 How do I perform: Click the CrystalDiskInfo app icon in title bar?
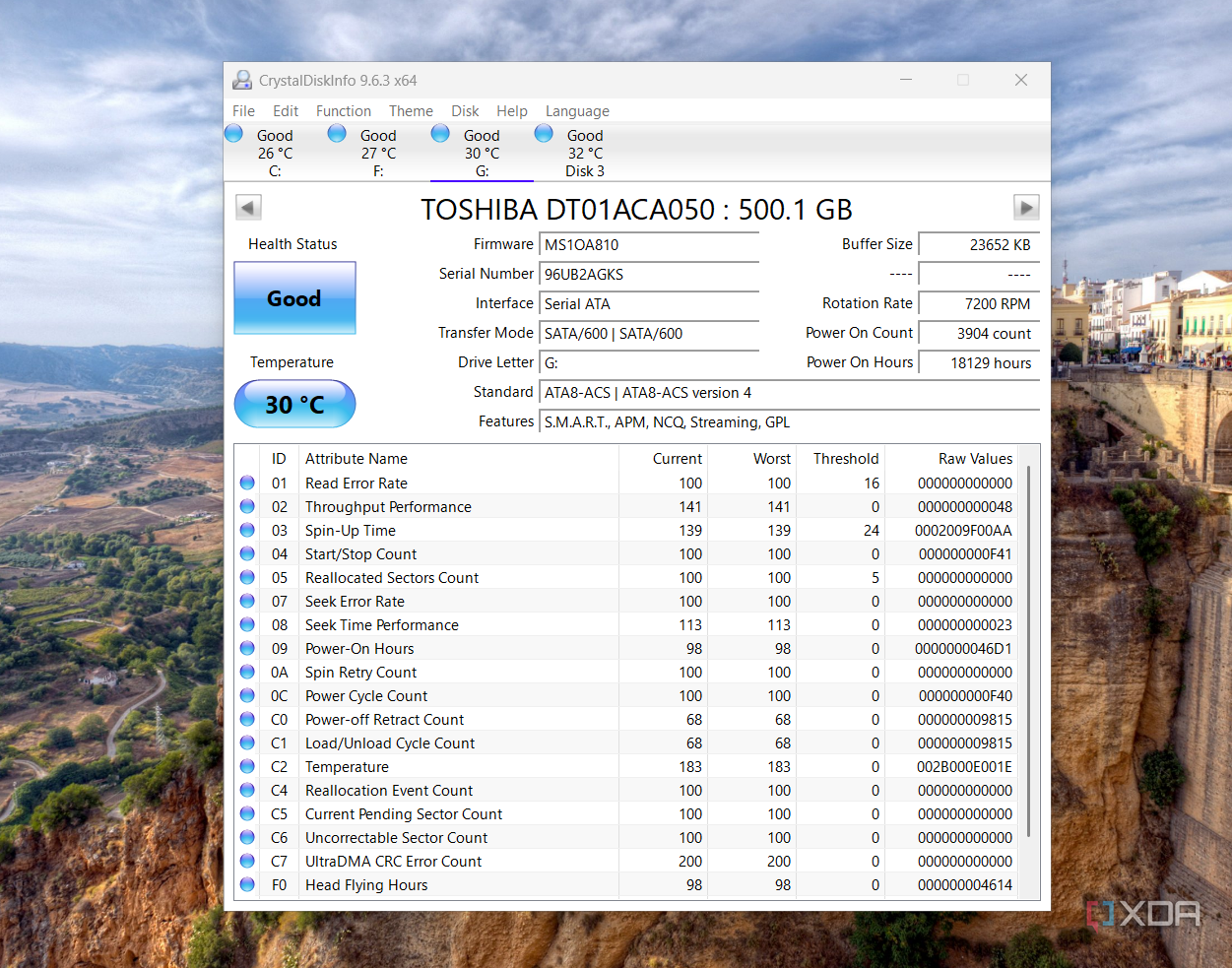(242, 80)
